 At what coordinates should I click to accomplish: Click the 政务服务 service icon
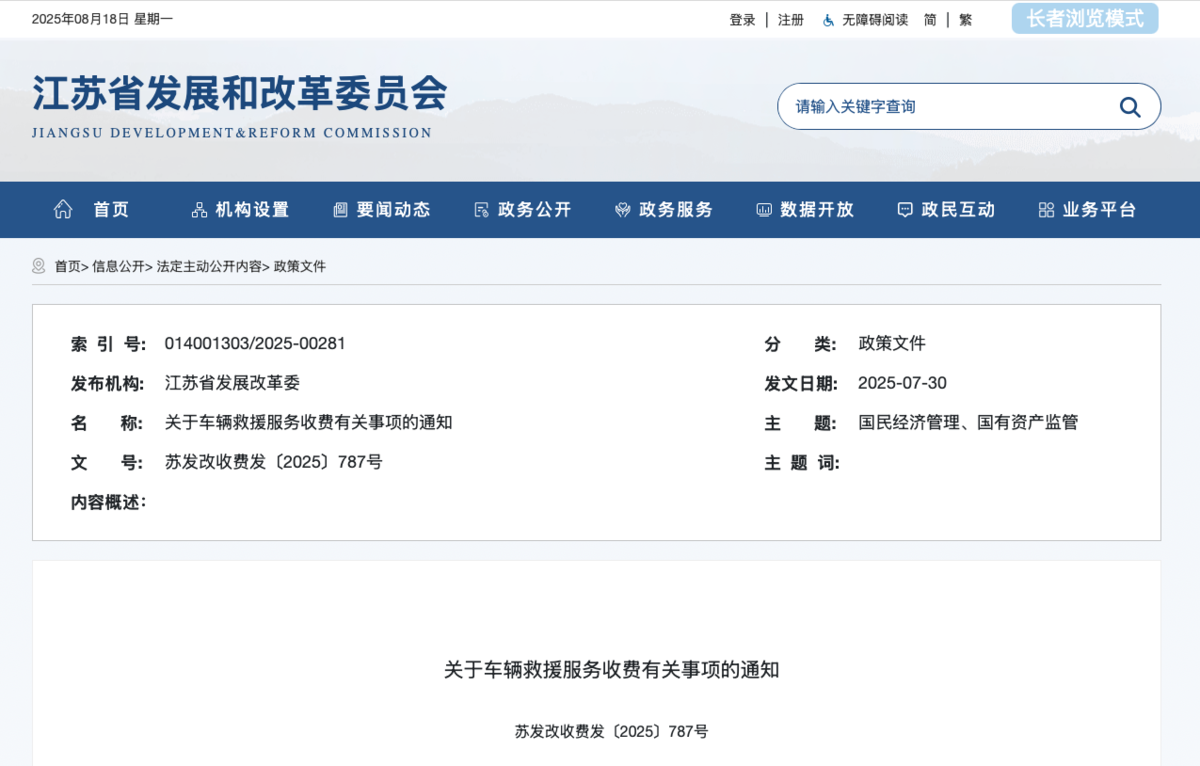coord(622,210)
